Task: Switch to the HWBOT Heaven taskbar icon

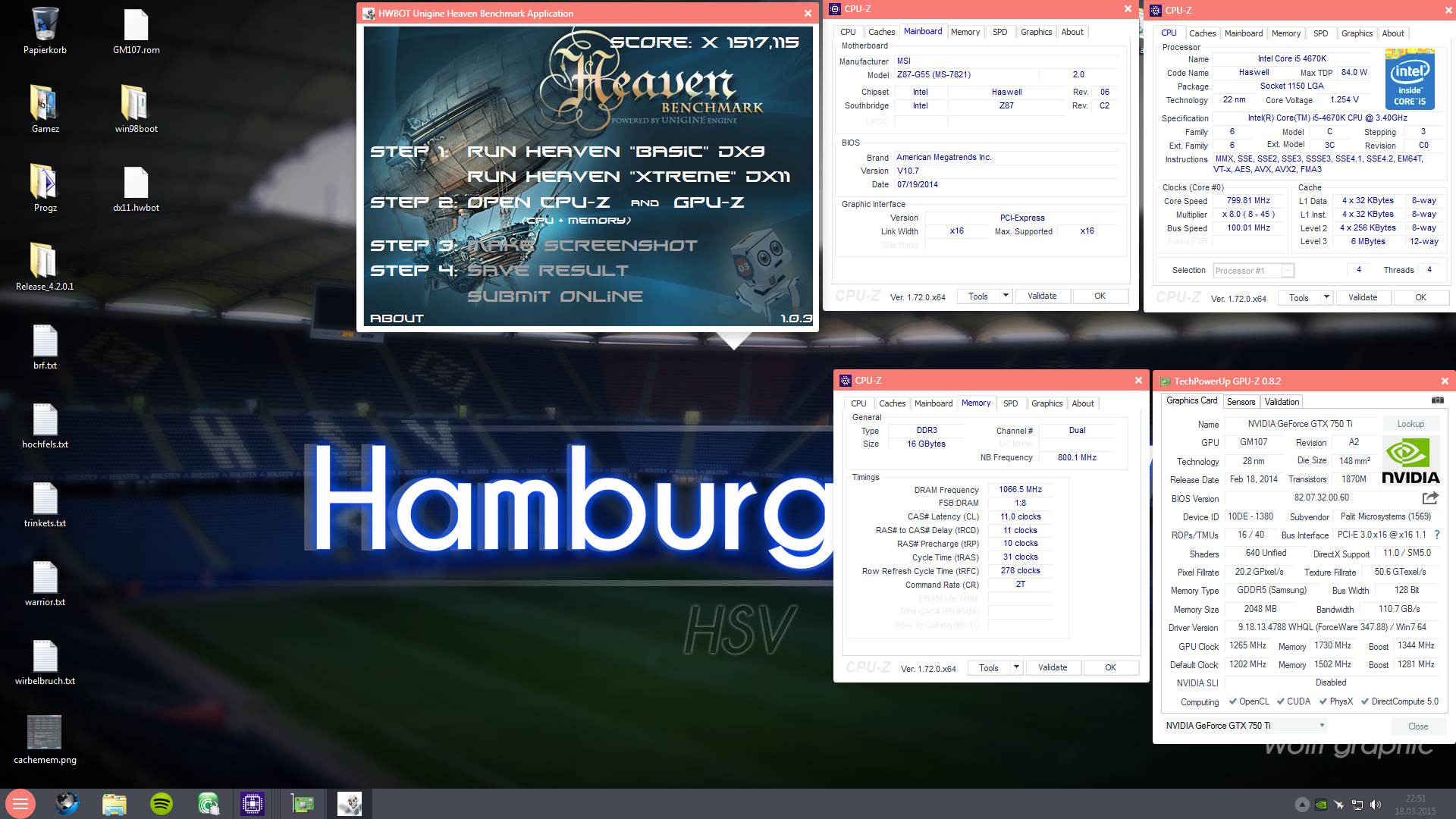Action: 350,804
